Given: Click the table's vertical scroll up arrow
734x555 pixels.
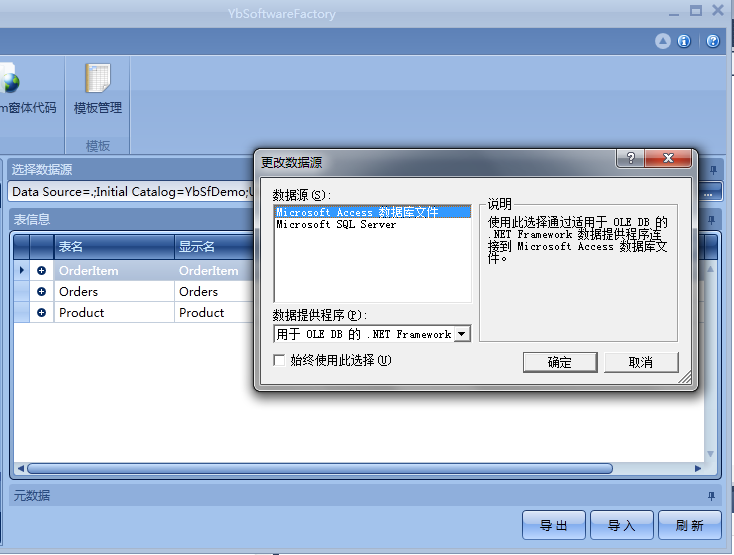Looking at the screenshot, I should 711,269.
